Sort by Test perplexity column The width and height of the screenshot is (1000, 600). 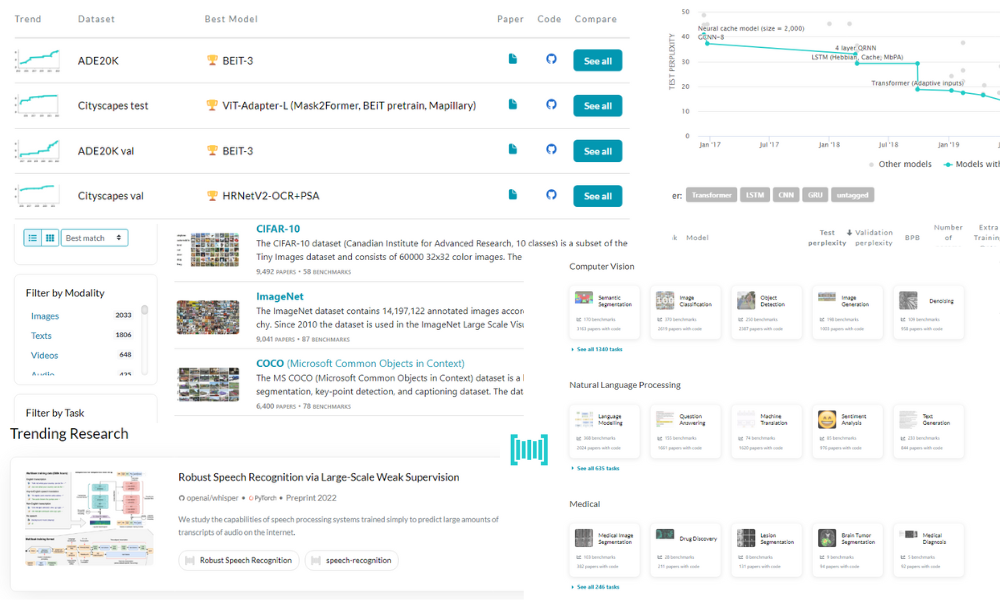[827, 237]
